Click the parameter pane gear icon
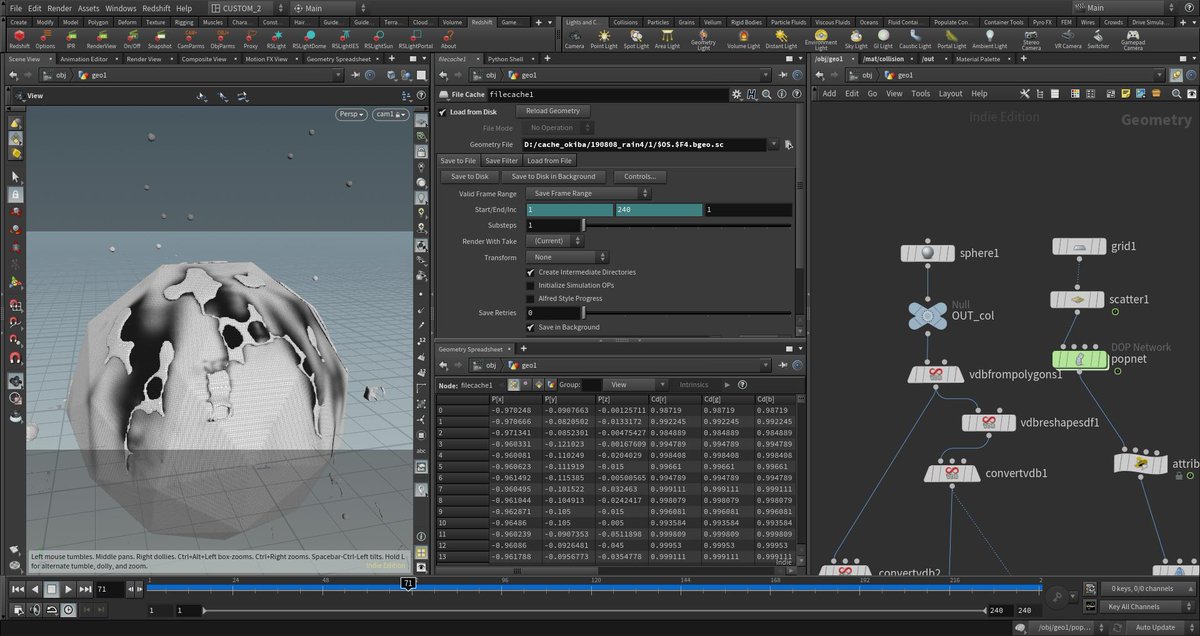Screen dimensions: 1200x636 736,94
